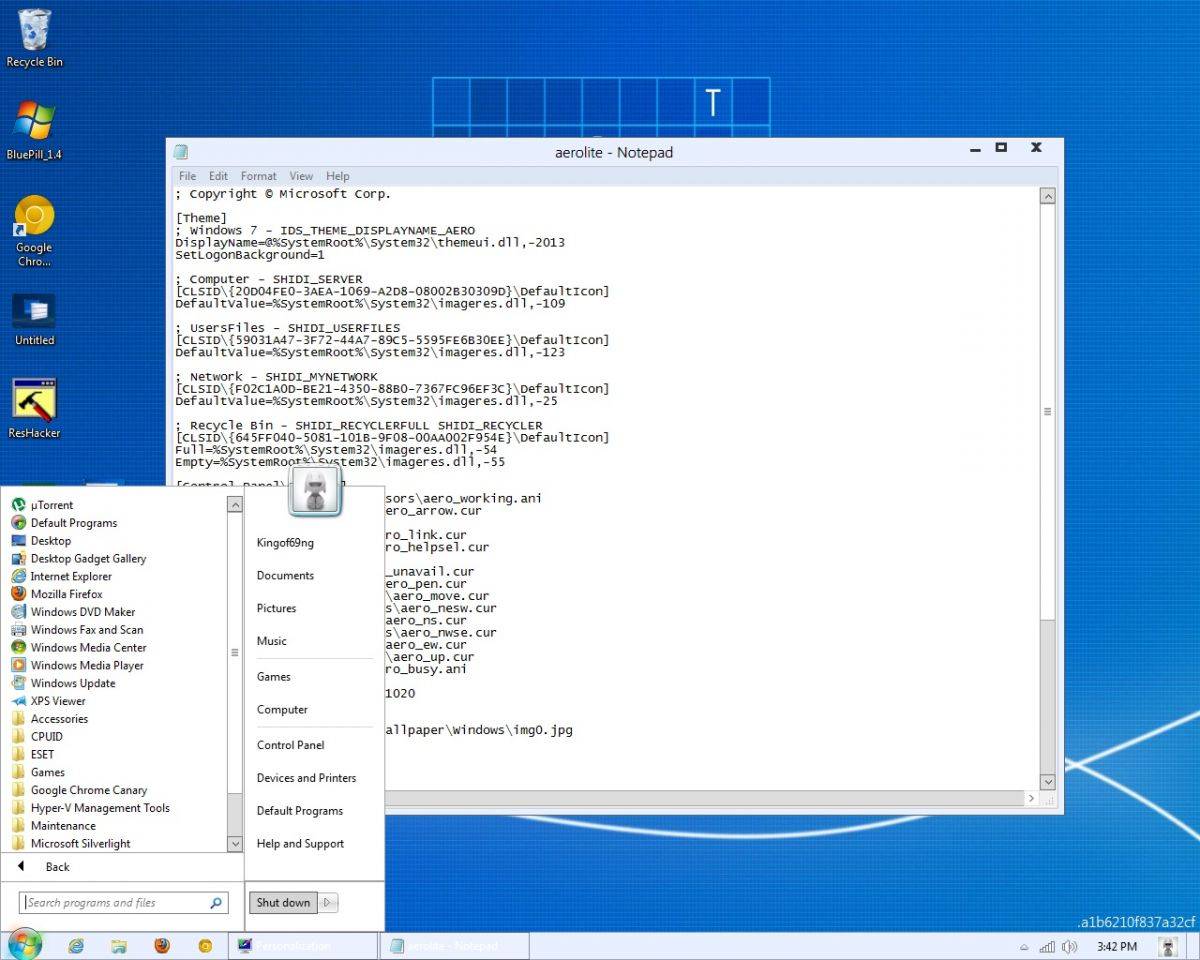Screen dimensions: 1200x960
Task: Open Control Panel from Start menu
Action: coord(290,745)
